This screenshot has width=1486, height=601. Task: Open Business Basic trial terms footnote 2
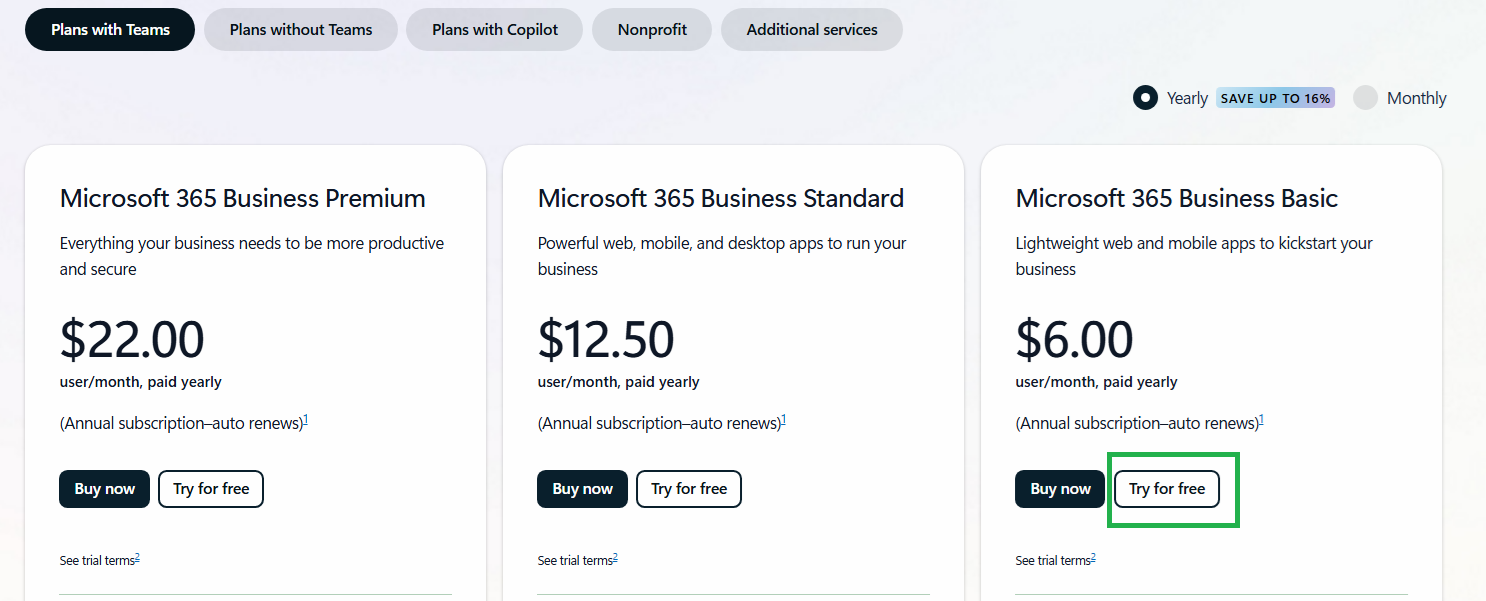(x=1093, y=557)
